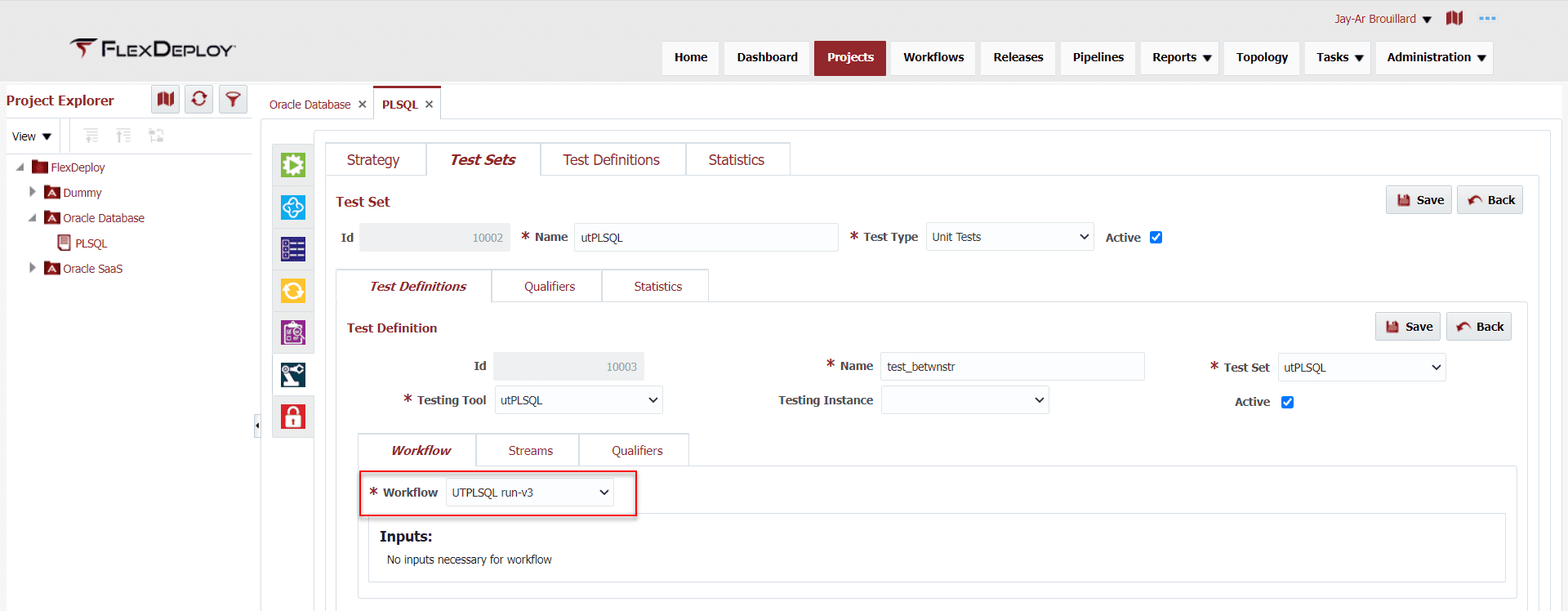Open the Test Set Statistics tab
1568x611 pixels.
coord(655,287)
